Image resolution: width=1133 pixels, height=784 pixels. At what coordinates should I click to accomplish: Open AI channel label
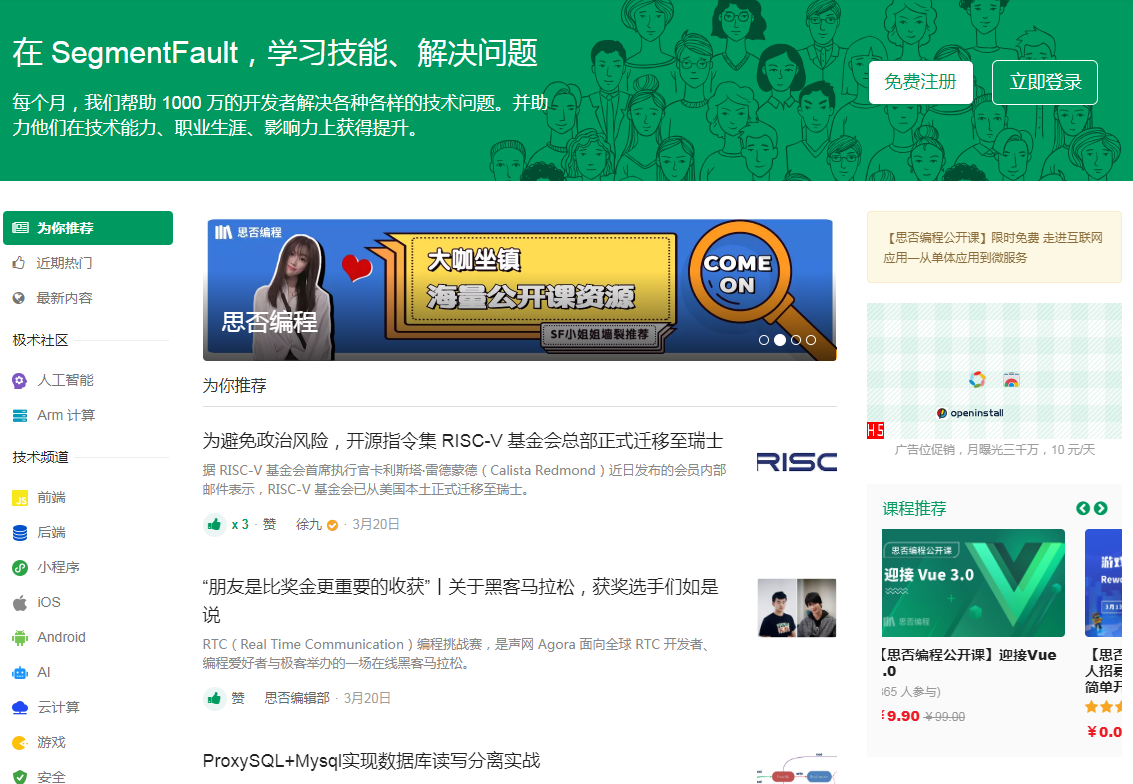click(43, 673)
